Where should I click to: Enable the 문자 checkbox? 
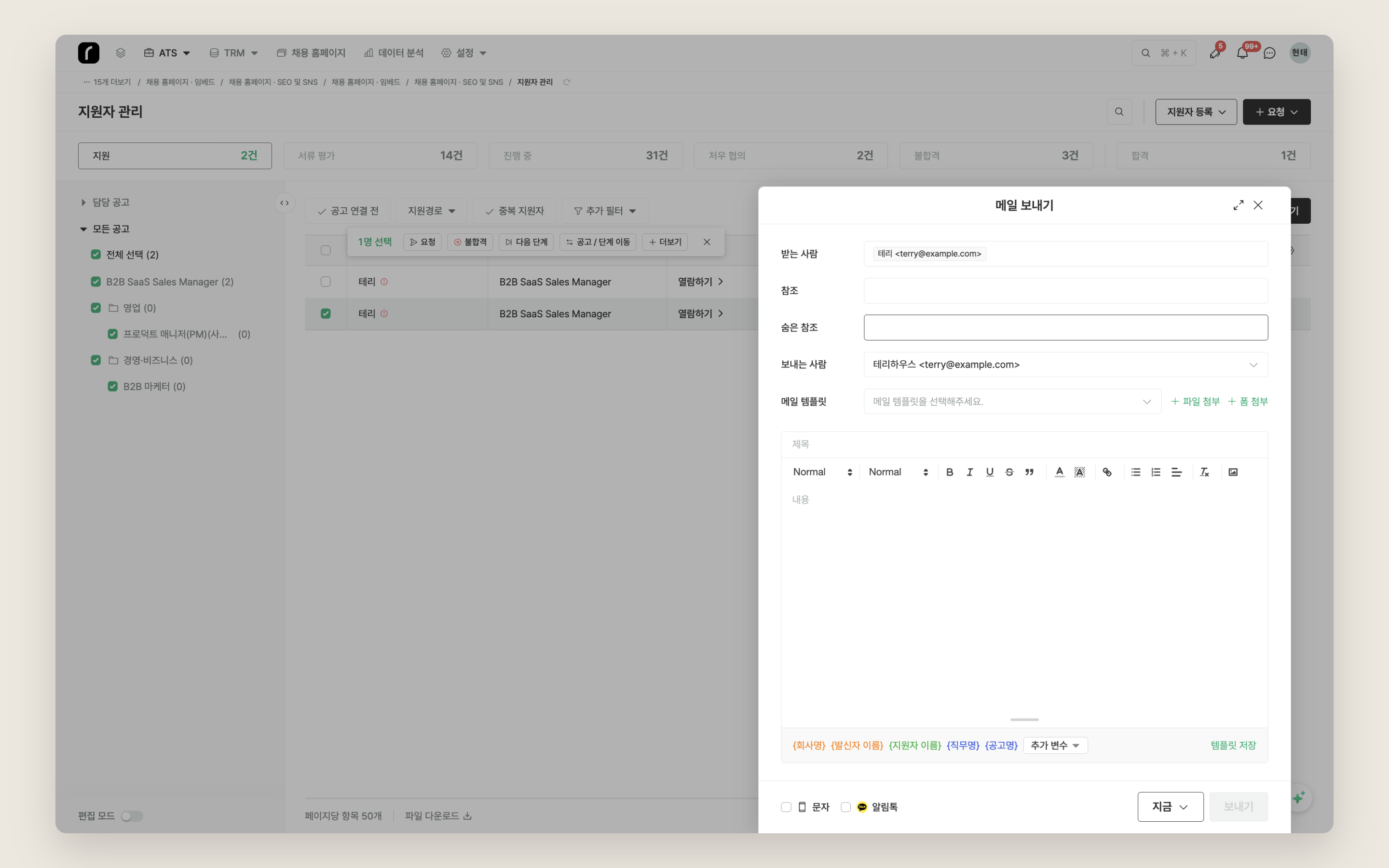tap(786, 807)
